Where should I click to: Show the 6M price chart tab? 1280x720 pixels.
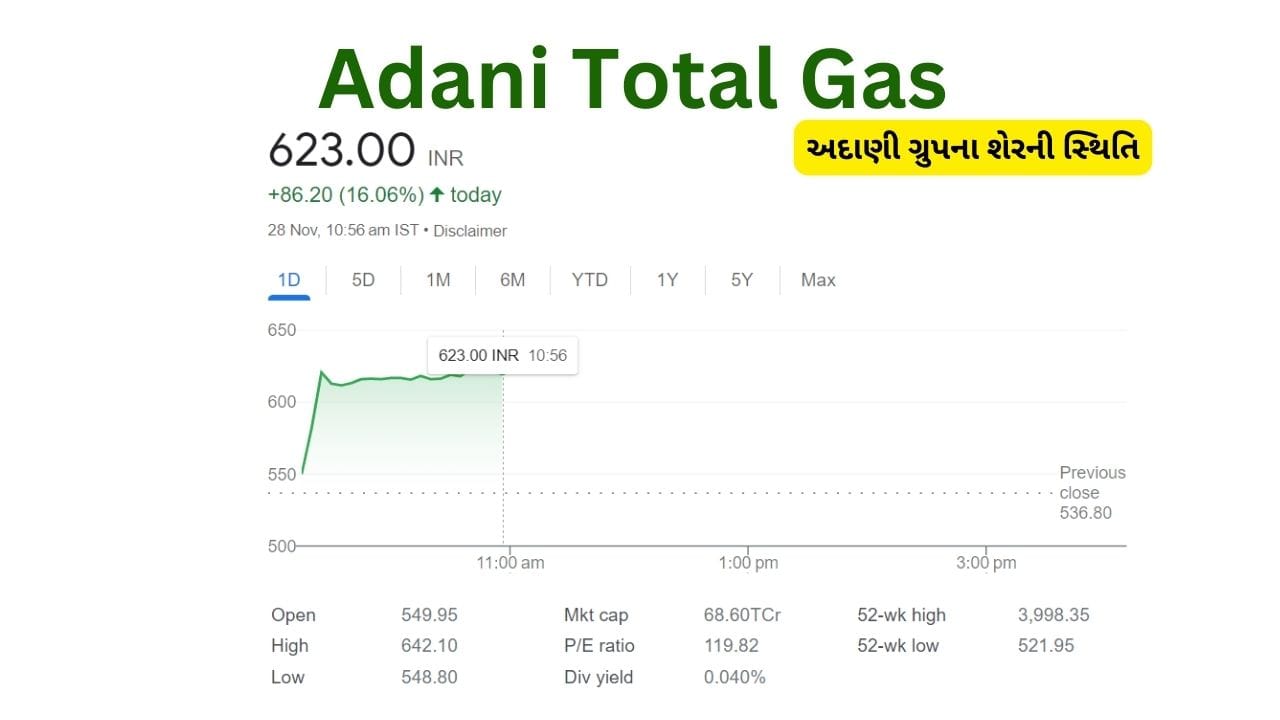(x=512, y=280)
